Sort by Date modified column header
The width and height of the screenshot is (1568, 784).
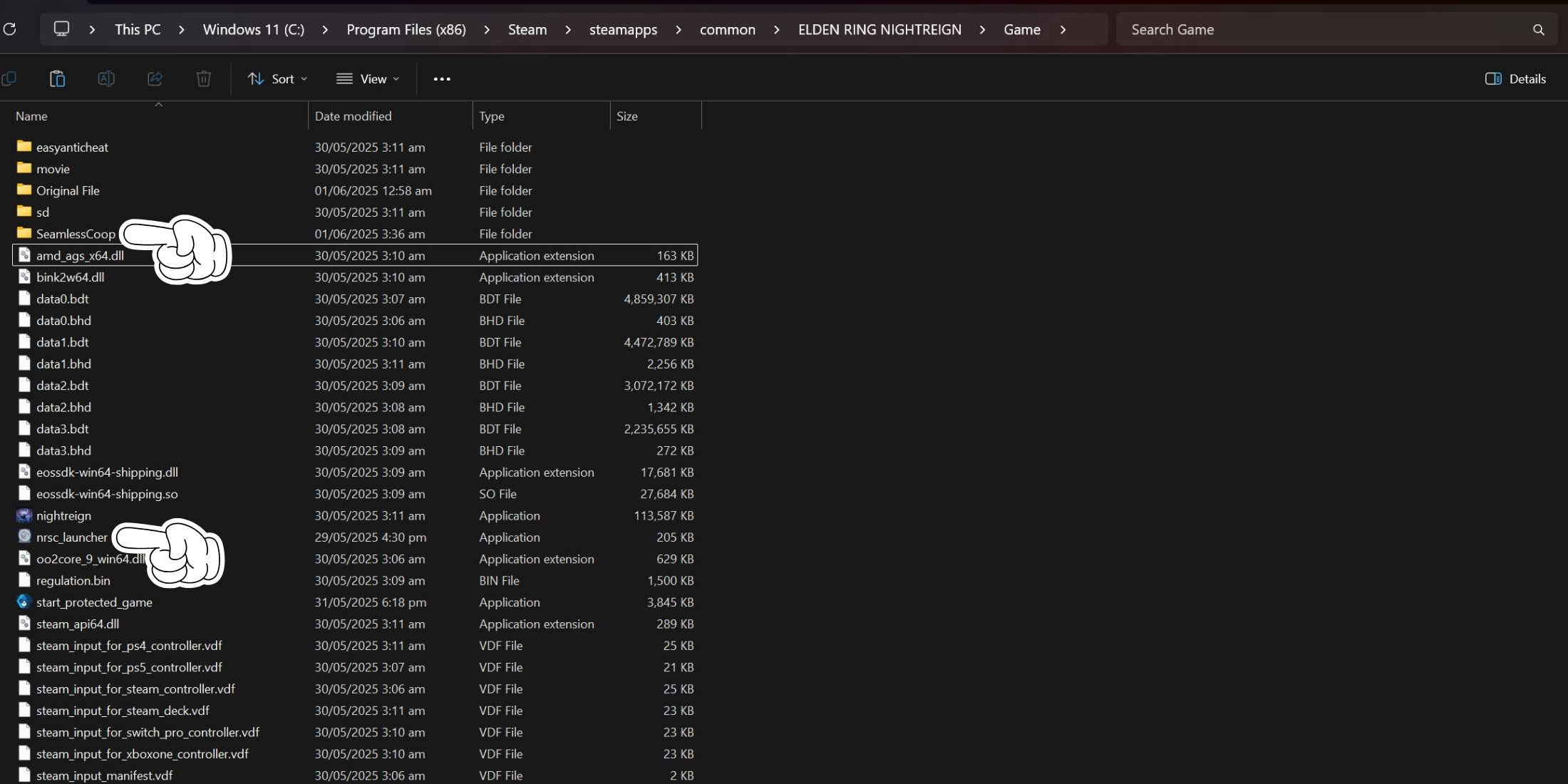(x=354, y=116)
